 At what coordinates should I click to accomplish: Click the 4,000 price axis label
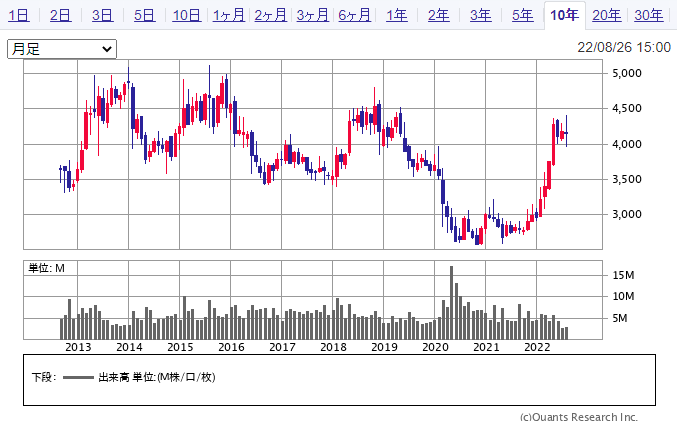click(x=627, y=144)
